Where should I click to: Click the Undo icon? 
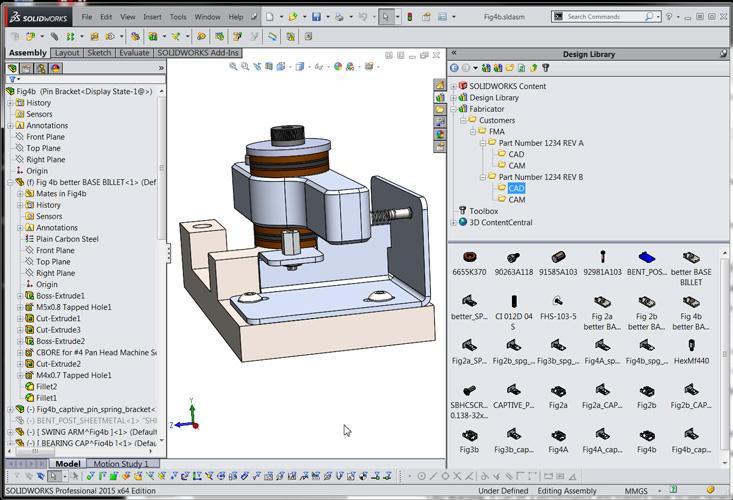coord(363,17)
